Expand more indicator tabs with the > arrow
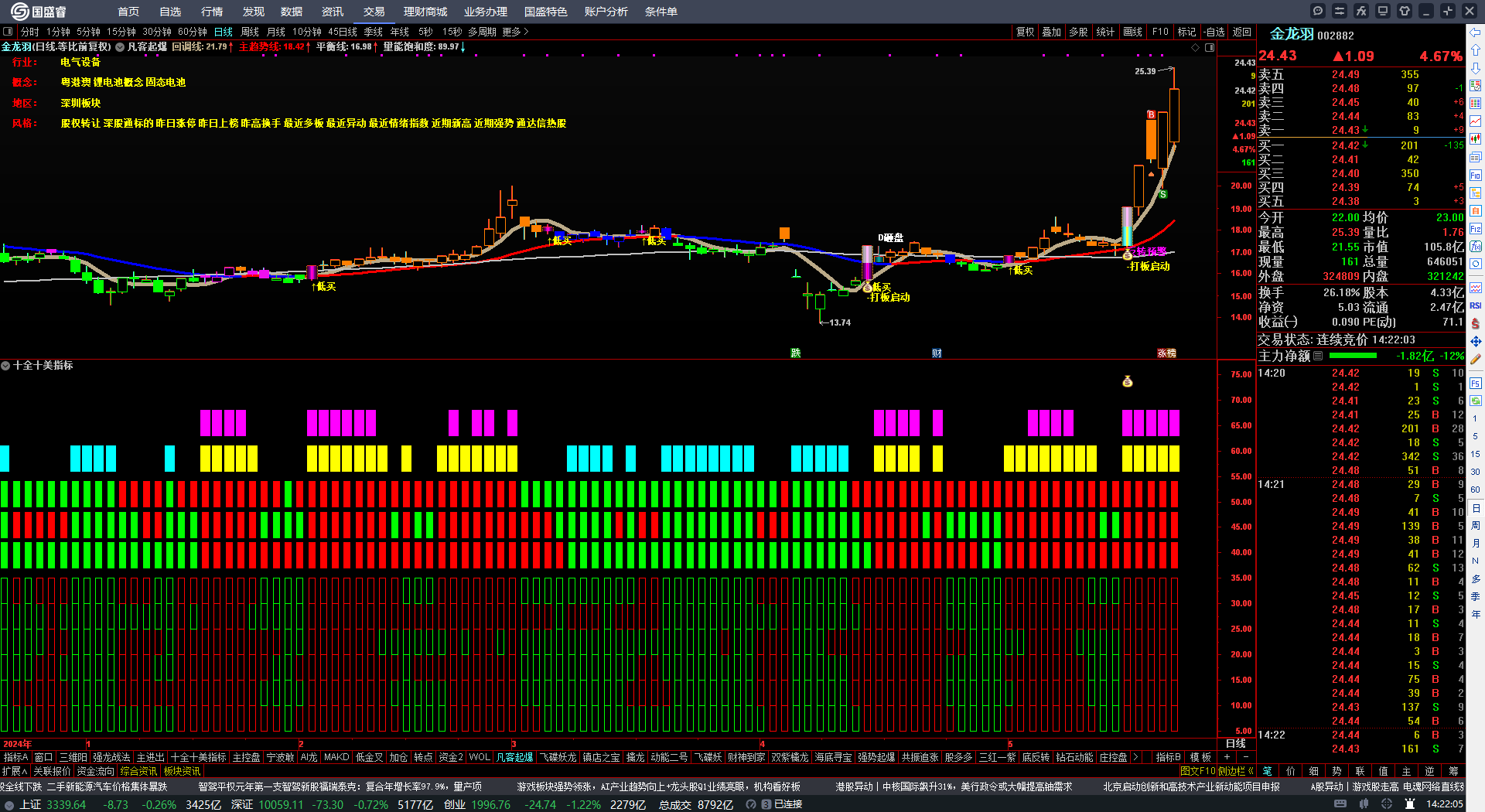Image resolution: width=1485 pixels, height=812 pixels. point(1135,757)
